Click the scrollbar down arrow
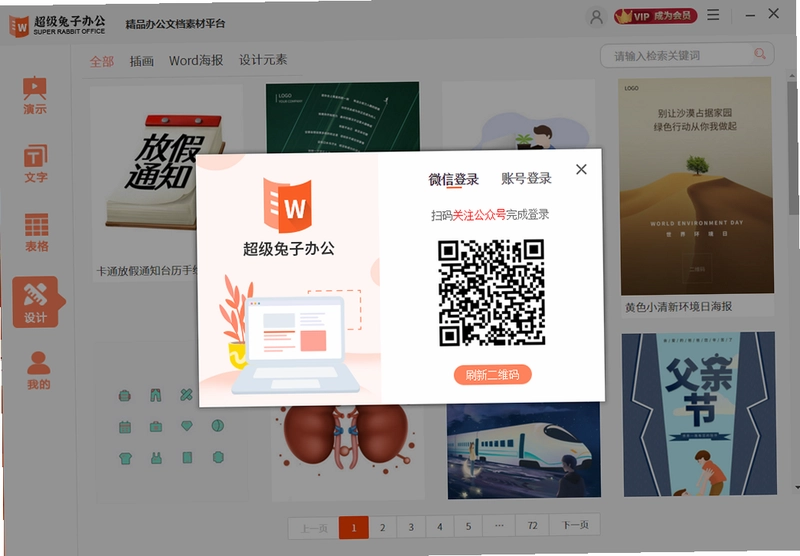Screen dimensions: 800x556 [x=796, y=488]
